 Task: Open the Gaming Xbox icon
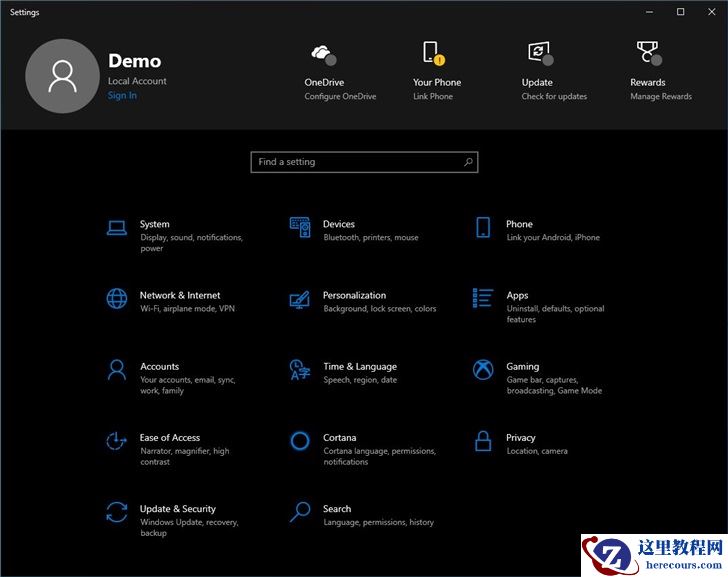tap(484, 370)
